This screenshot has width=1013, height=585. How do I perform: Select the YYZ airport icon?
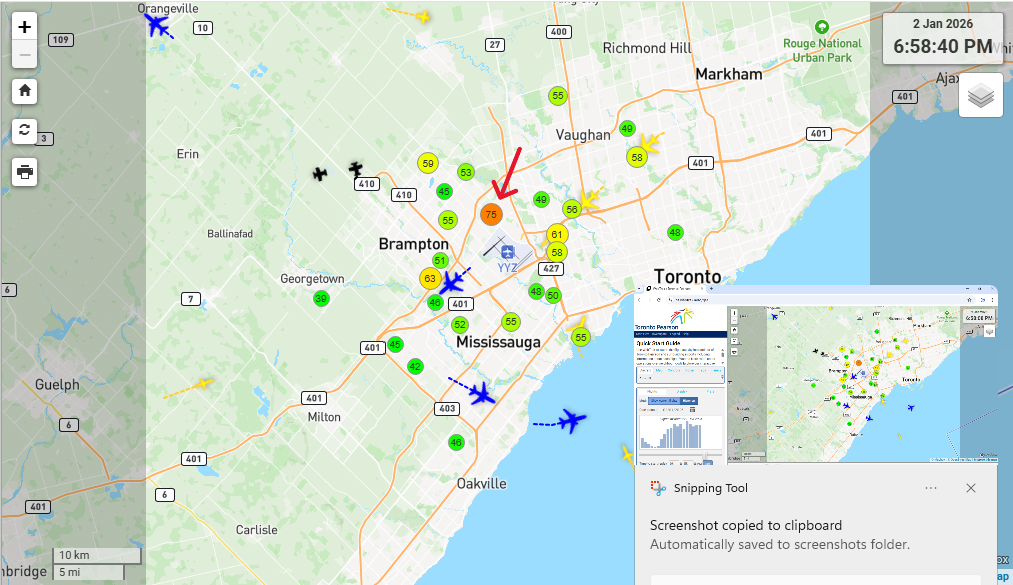pyautogui.click(x=507, y=250)
